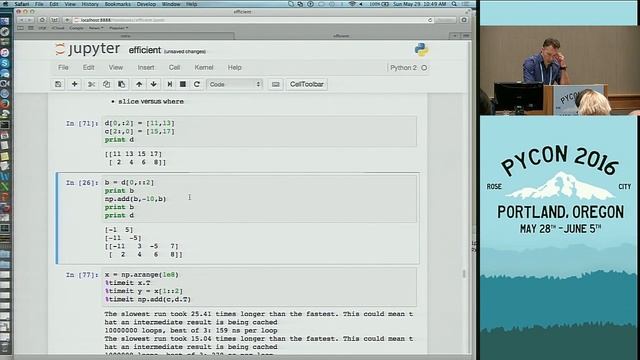Click the Safari back navigation arrow
The width and height of the screenshot is (640, 360).
pos(21,20)
